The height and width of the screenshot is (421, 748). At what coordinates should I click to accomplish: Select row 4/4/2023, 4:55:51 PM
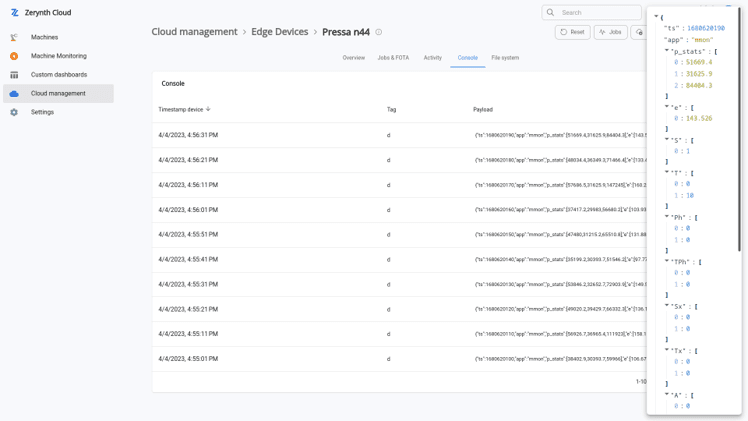click(400, 235)
